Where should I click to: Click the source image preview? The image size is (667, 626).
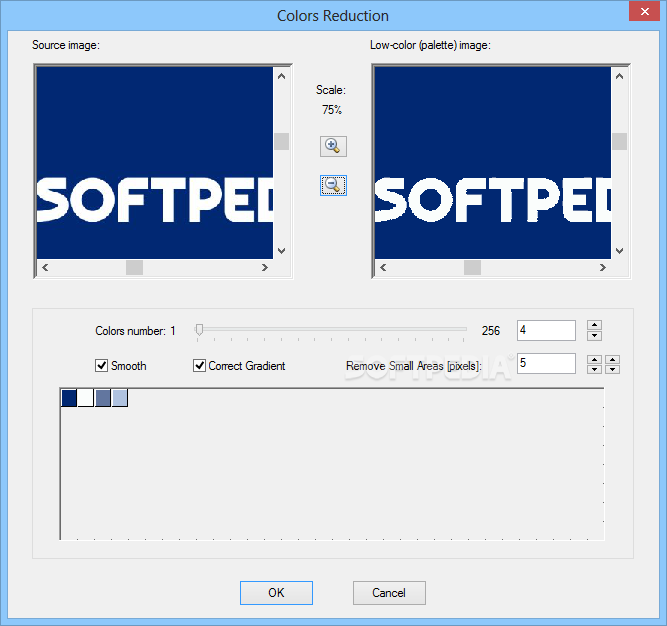[155, 163]
